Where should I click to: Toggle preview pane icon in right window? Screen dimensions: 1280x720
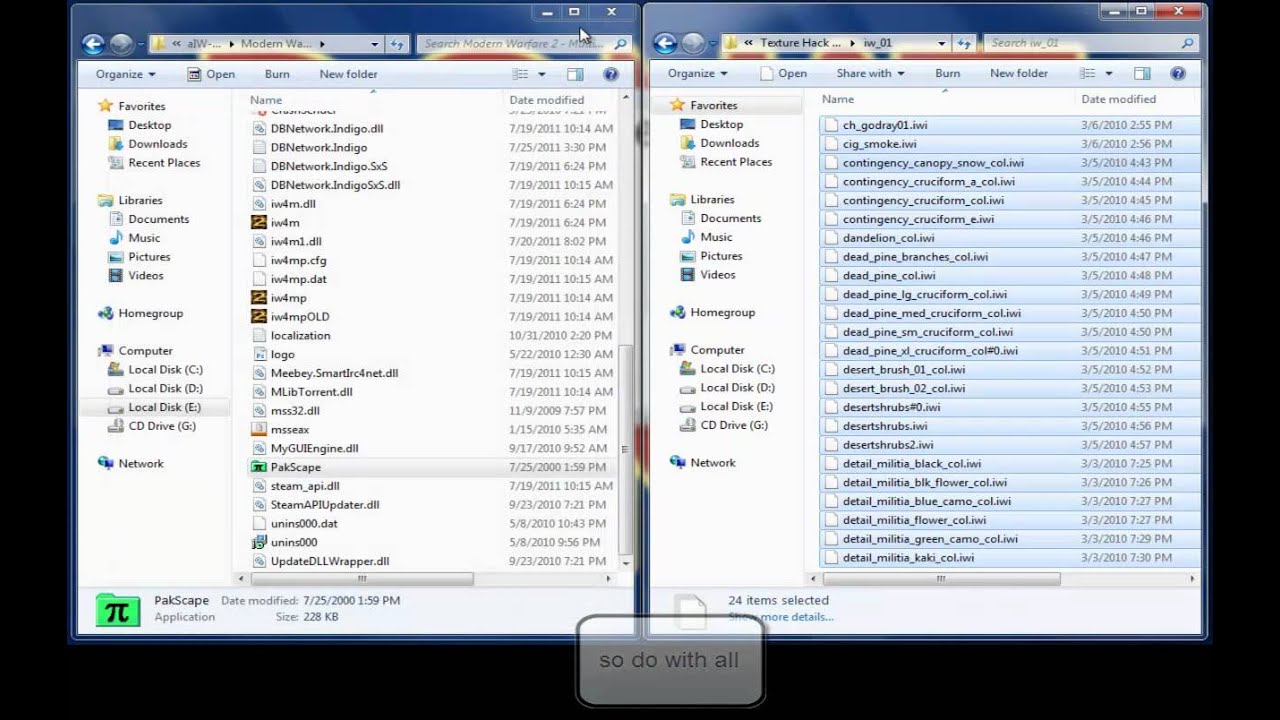click(x=1142, y=73)
